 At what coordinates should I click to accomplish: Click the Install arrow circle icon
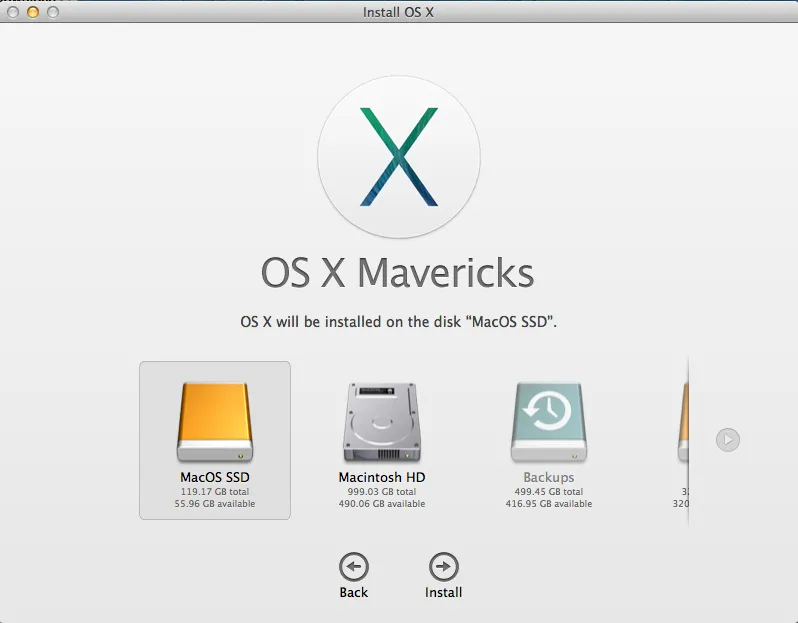[x=444, y=567]
